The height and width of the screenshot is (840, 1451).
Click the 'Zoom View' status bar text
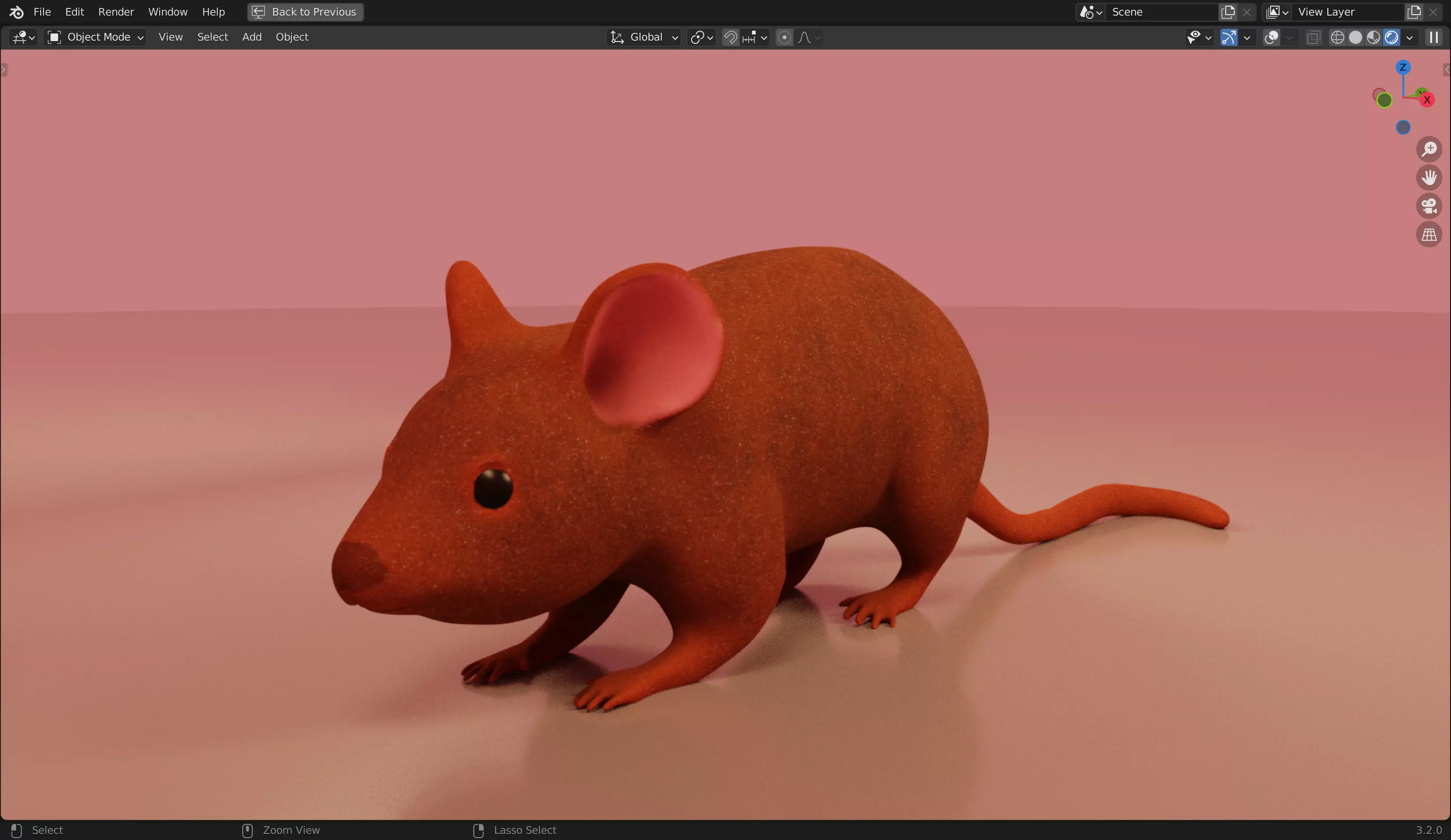[291, 830]
